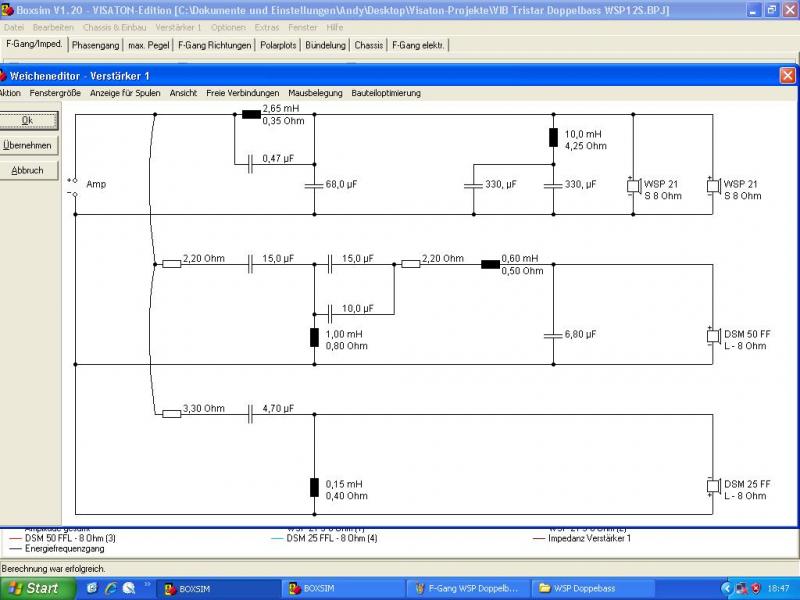Viewport: 800px width, 600px height.
Task: Switch to the Phasengang tab
Action: [x=96, y=45]
